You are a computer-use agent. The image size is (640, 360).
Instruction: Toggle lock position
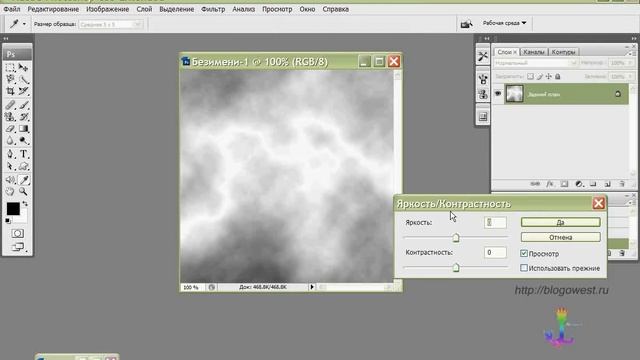[x=549, y=76]
